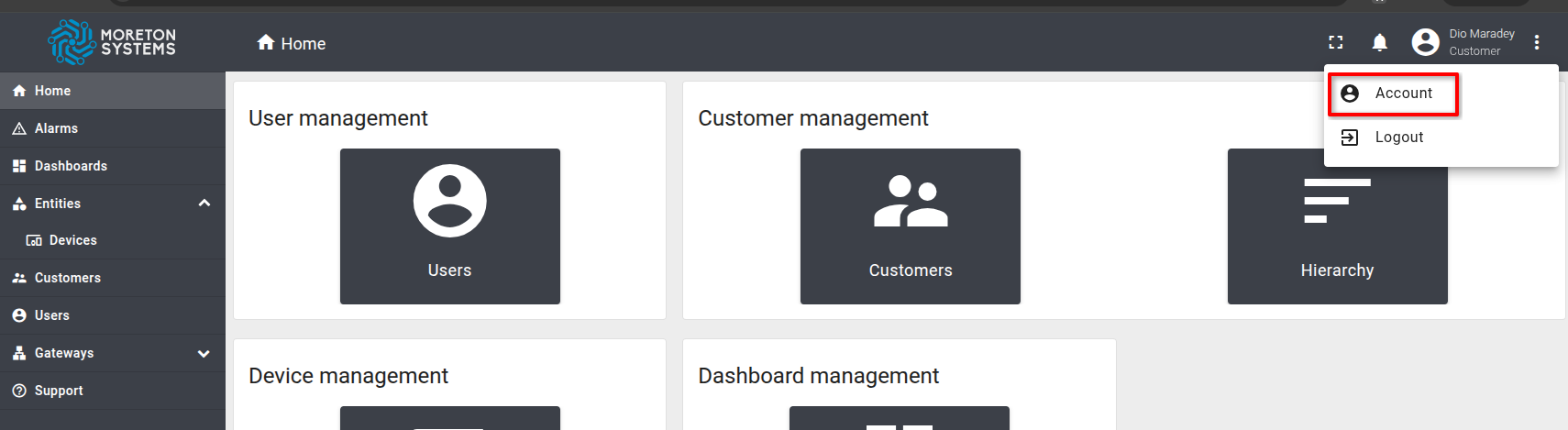This screenshot has width=1568, height=430.
Task: Expand the Gateways section chevron
Action: [x=204, y=353]
